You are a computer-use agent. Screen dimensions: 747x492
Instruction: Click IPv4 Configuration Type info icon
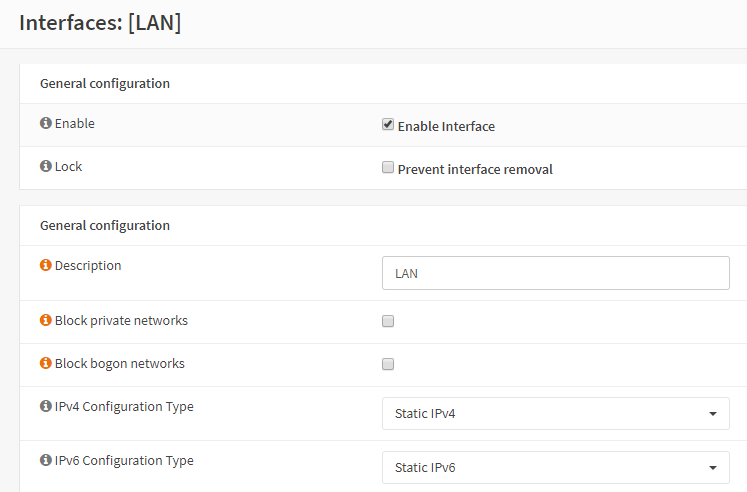[45, 407]
